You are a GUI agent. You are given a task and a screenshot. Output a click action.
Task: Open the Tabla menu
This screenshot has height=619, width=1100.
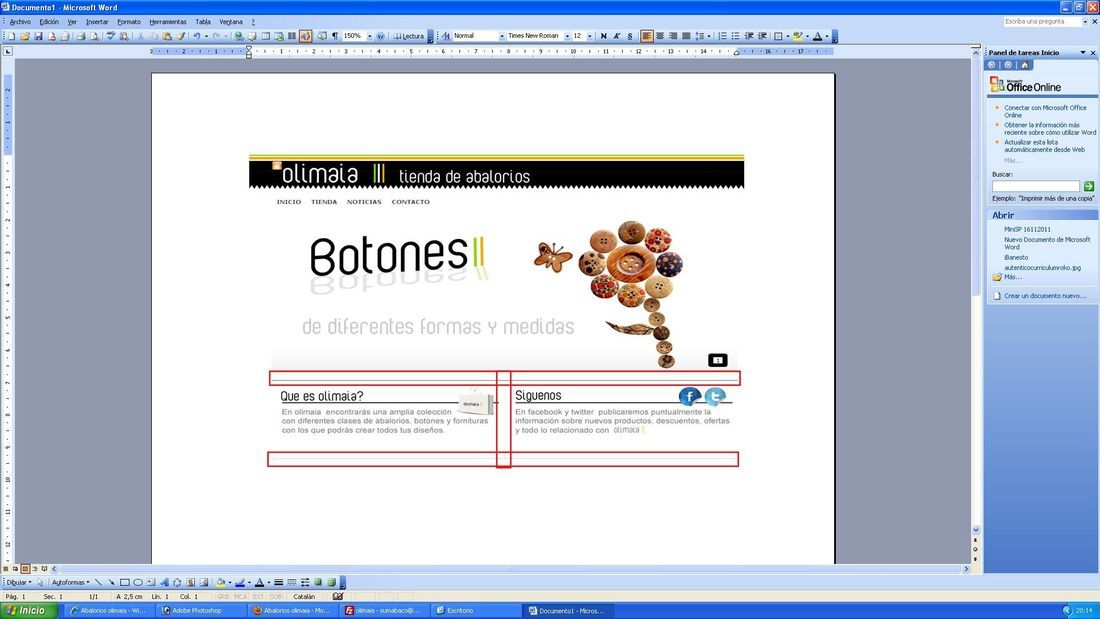click(203, 22)
